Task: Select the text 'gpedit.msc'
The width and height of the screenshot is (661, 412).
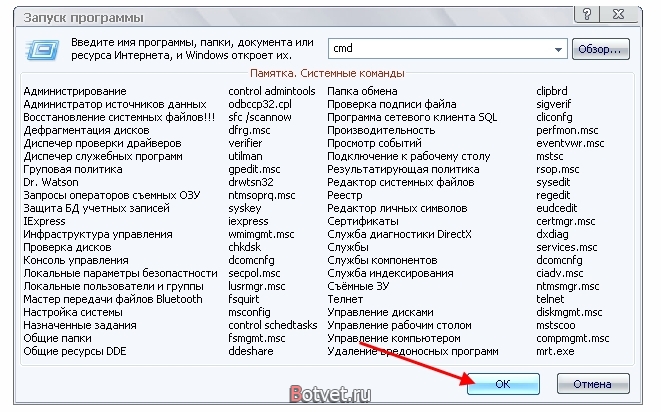Action: [255, 170]
